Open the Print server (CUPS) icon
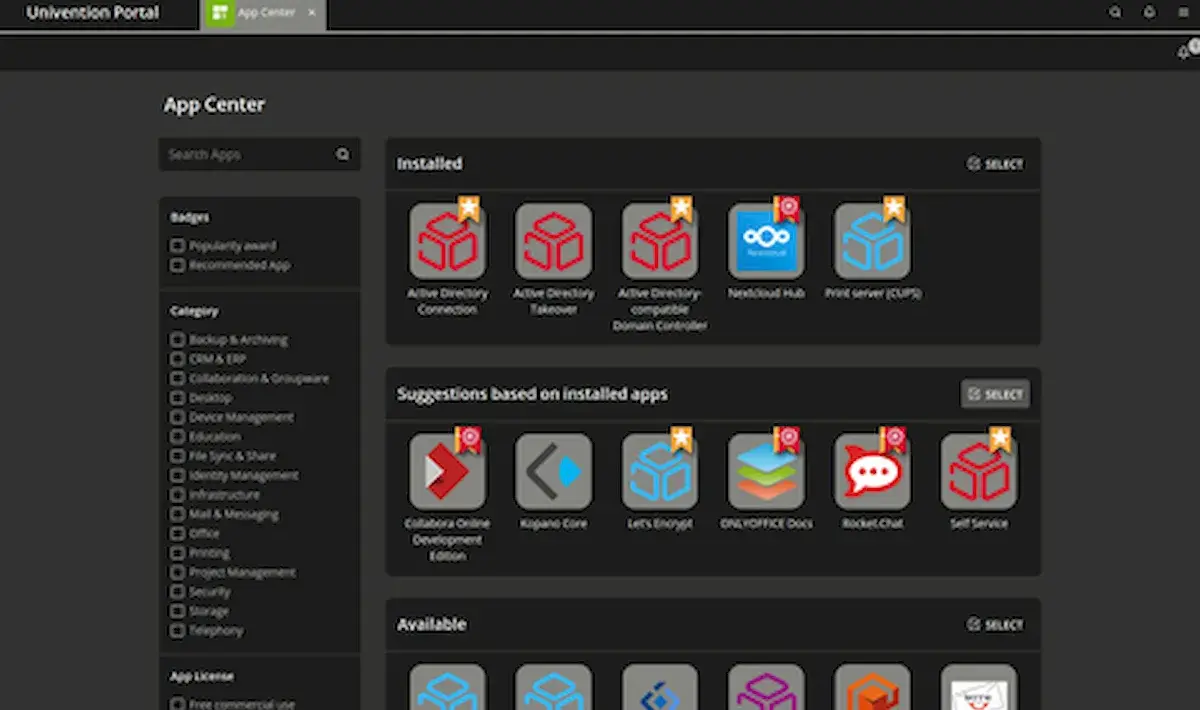 pos(872,241)
